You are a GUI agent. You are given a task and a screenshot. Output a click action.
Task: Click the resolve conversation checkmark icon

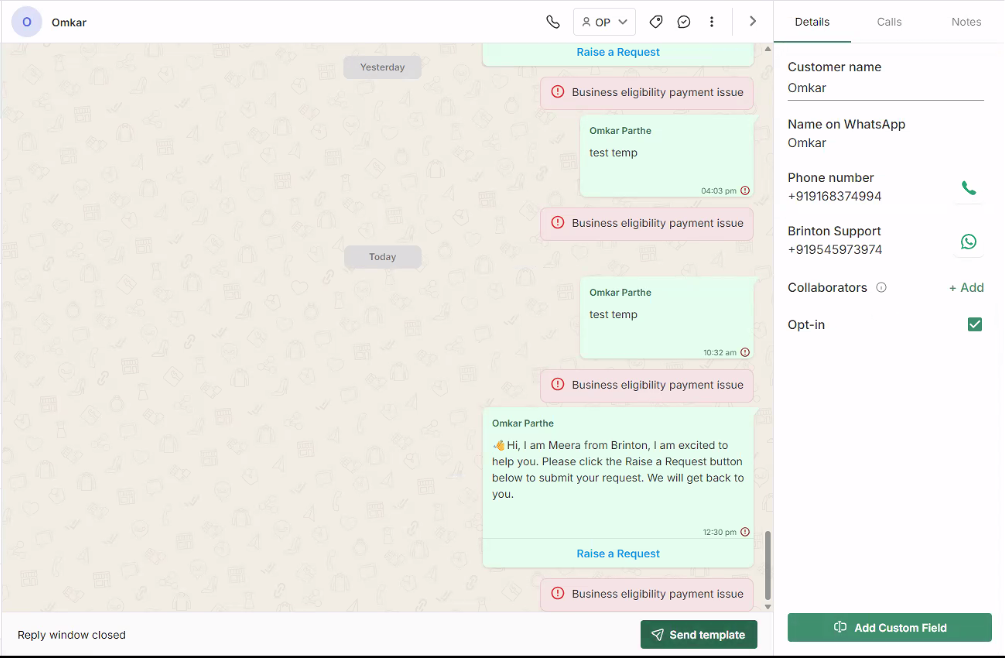click(x=684, y=22)
